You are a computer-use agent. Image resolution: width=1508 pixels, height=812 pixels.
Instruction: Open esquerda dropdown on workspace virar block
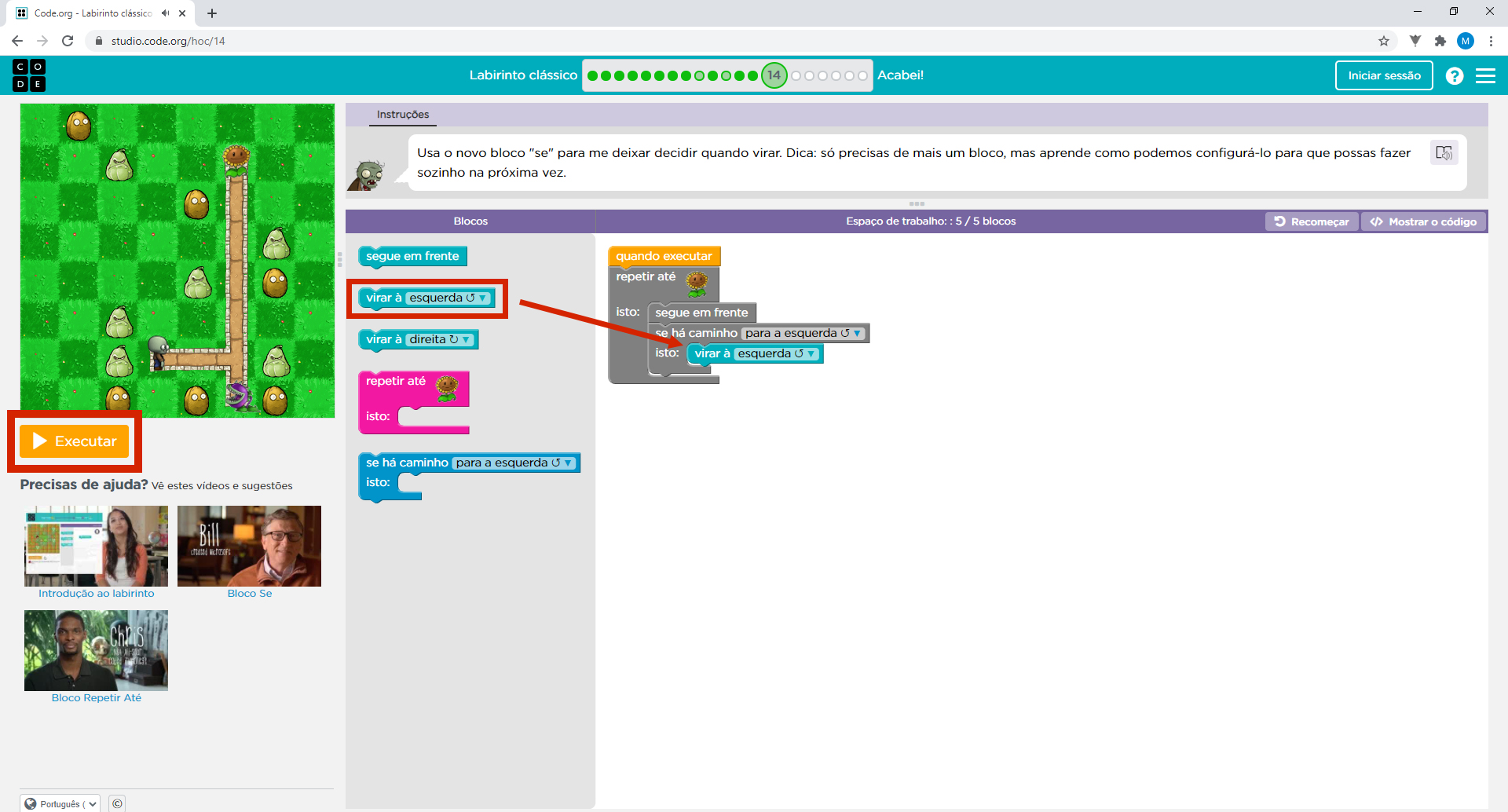point(777,353)
